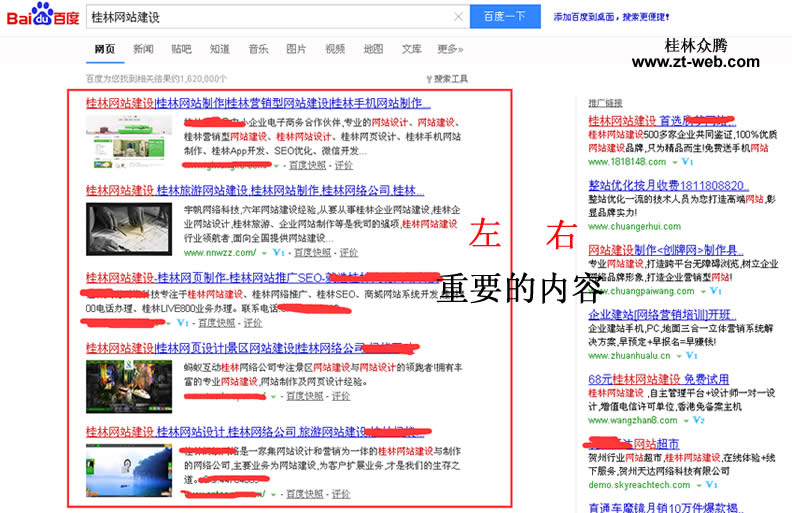Screen dimensions: 792x513
Task: Open the 知道 tab
Action: 220,49
